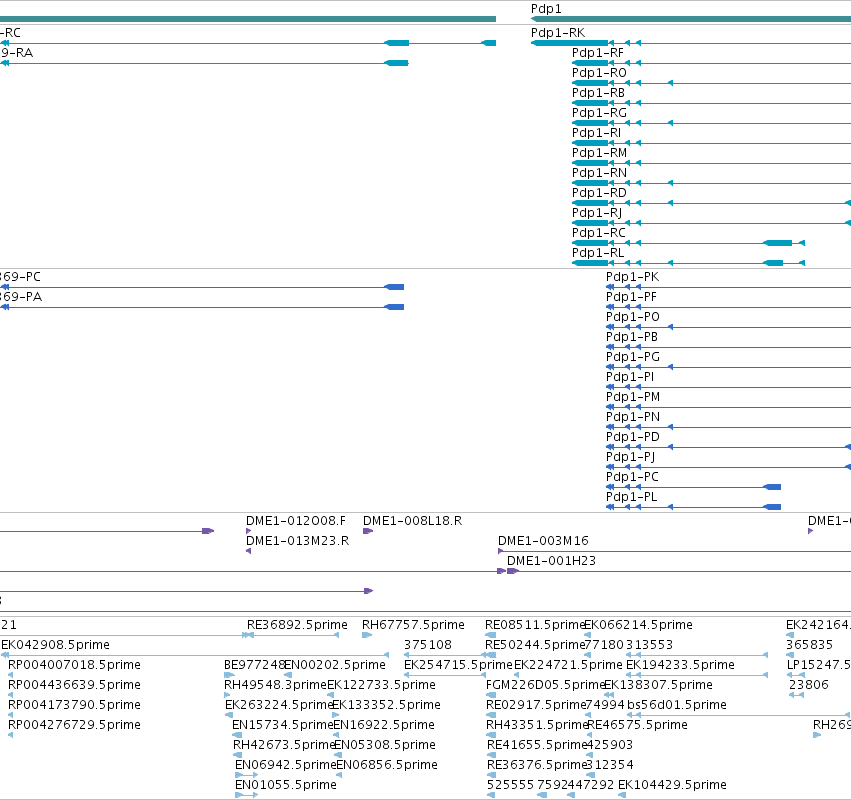
Task: Select the Pdp1-RL transcript label
Action: tap(598, 253)
